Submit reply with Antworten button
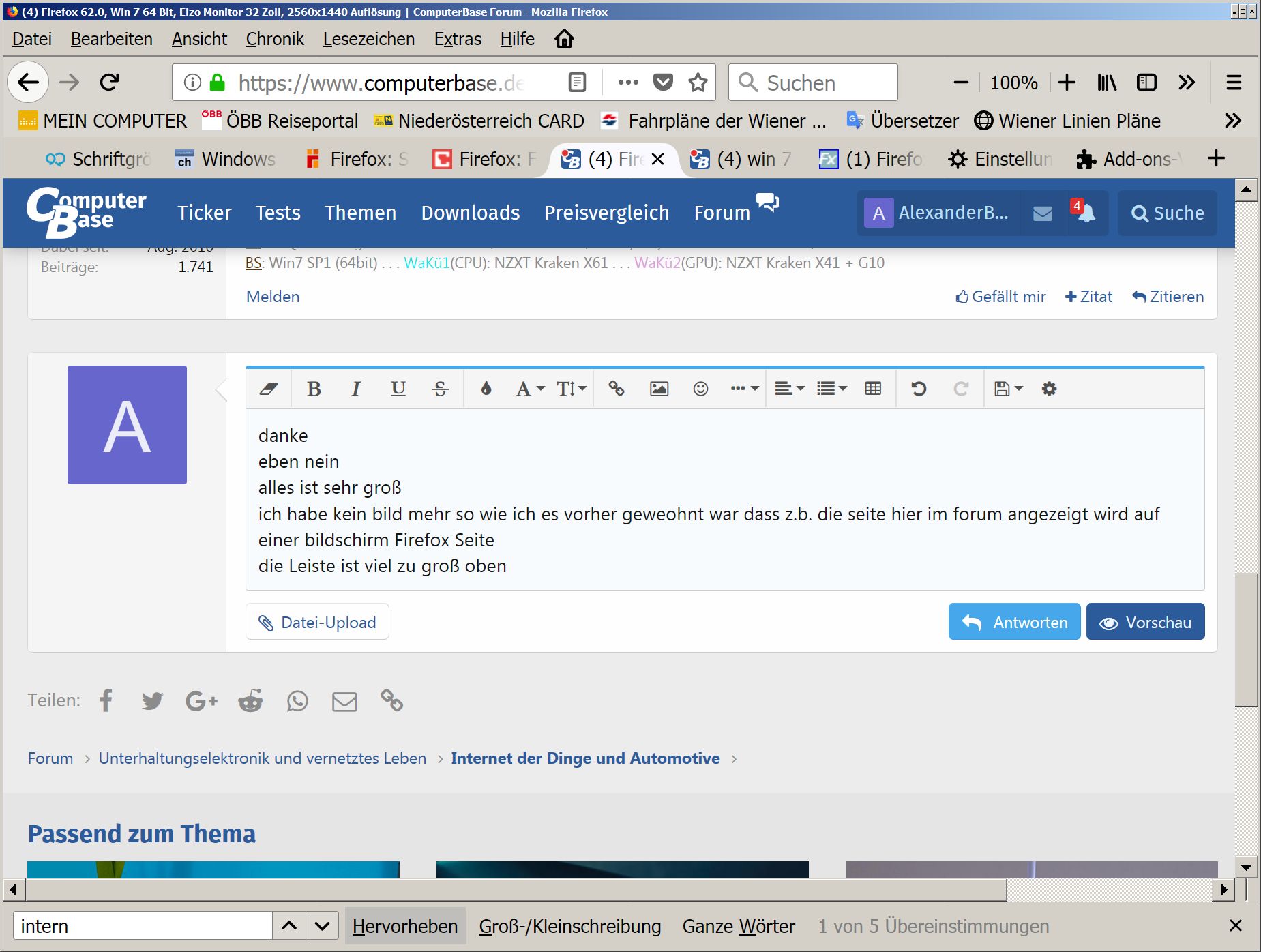 (x=1014, y=622)
